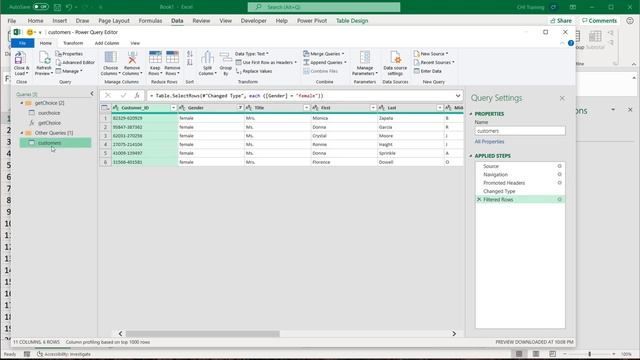Open the Power Query help icon
The height and width of the screenshot is (360, 640).
[x=571, y=43]
